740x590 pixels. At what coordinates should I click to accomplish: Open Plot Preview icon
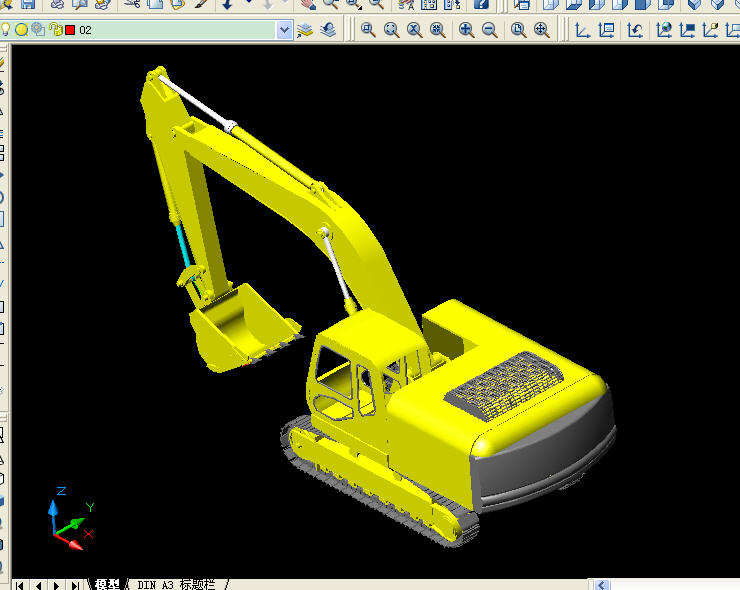click(x=80, y=4)
